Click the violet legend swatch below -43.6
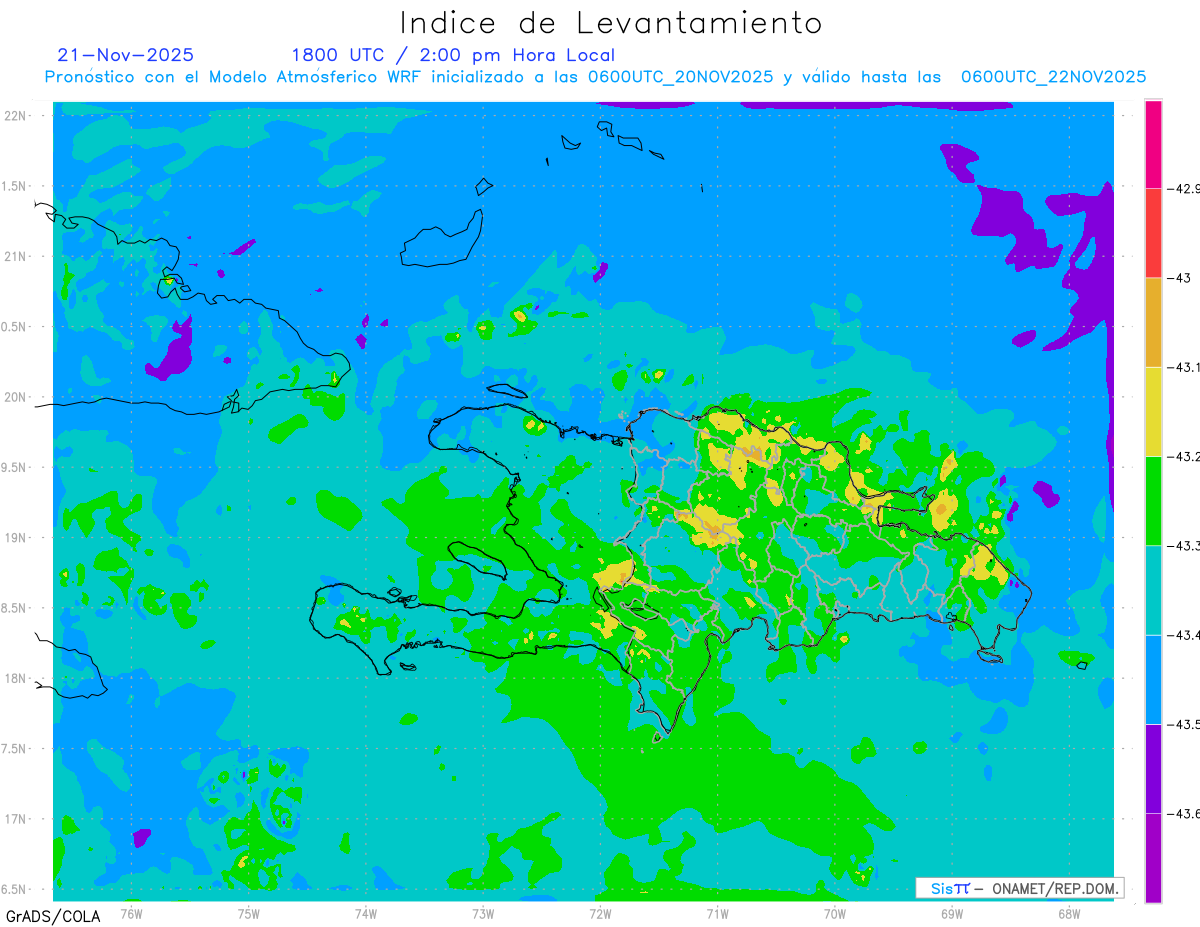 tap(1153, 857)
